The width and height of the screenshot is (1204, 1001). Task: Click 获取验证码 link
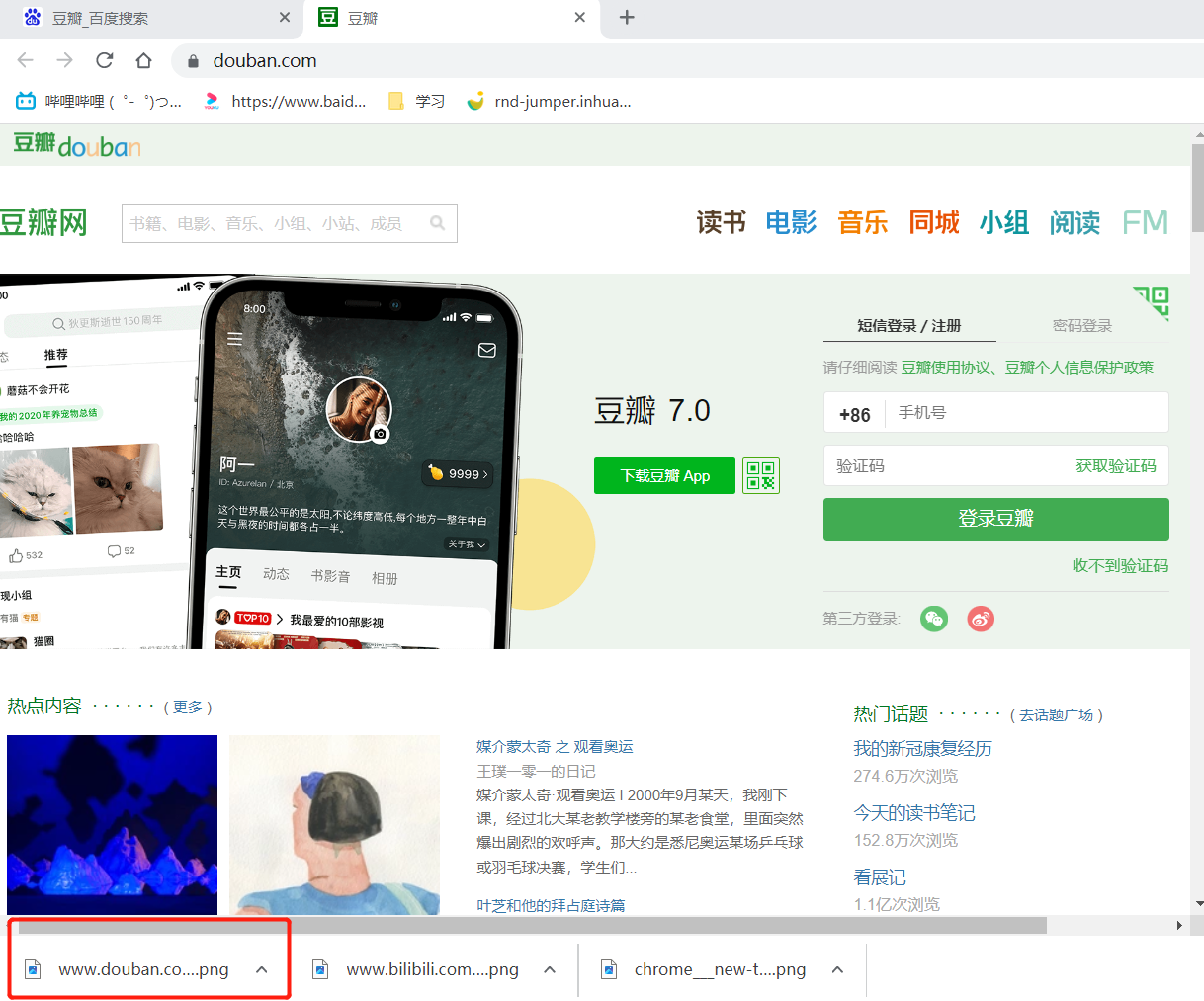click(1116, 465)
